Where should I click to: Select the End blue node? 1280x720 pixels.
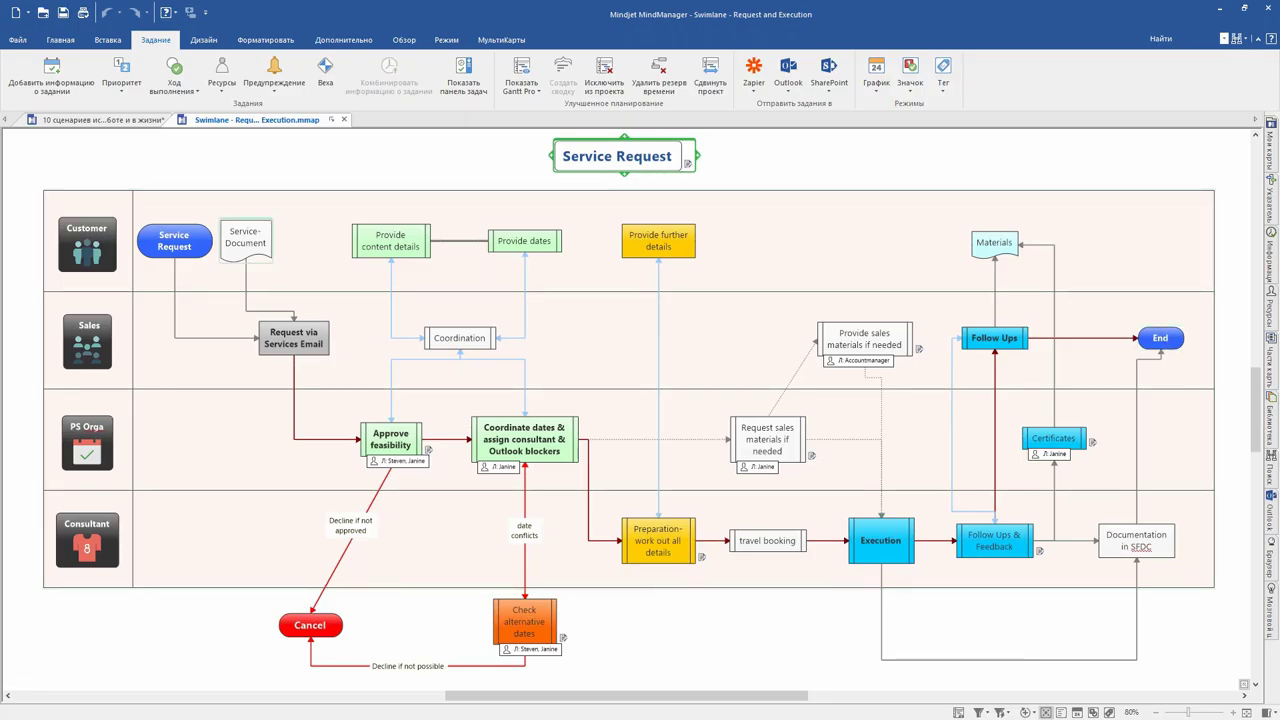point(1160,338)
